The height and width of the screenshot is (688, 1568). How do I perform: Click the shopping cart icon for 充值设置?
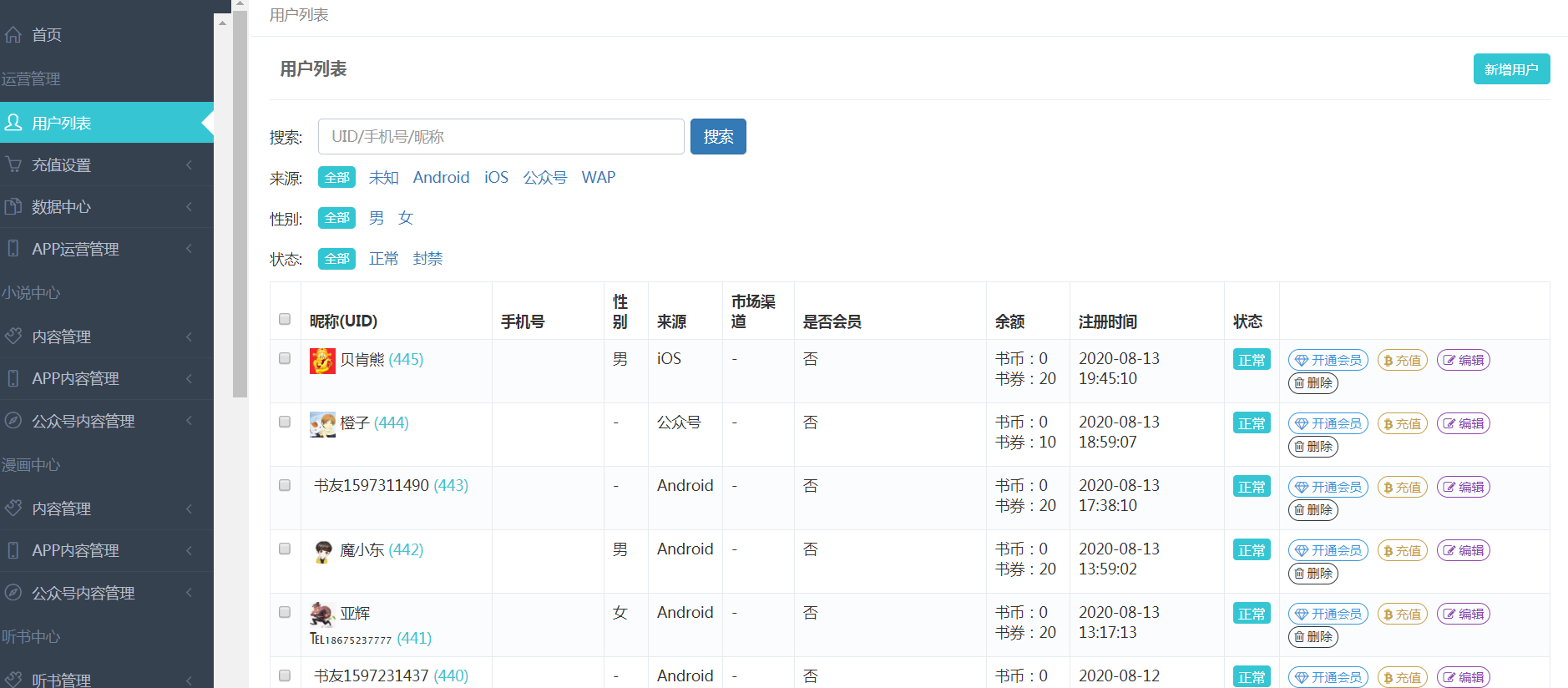point(13,164)
